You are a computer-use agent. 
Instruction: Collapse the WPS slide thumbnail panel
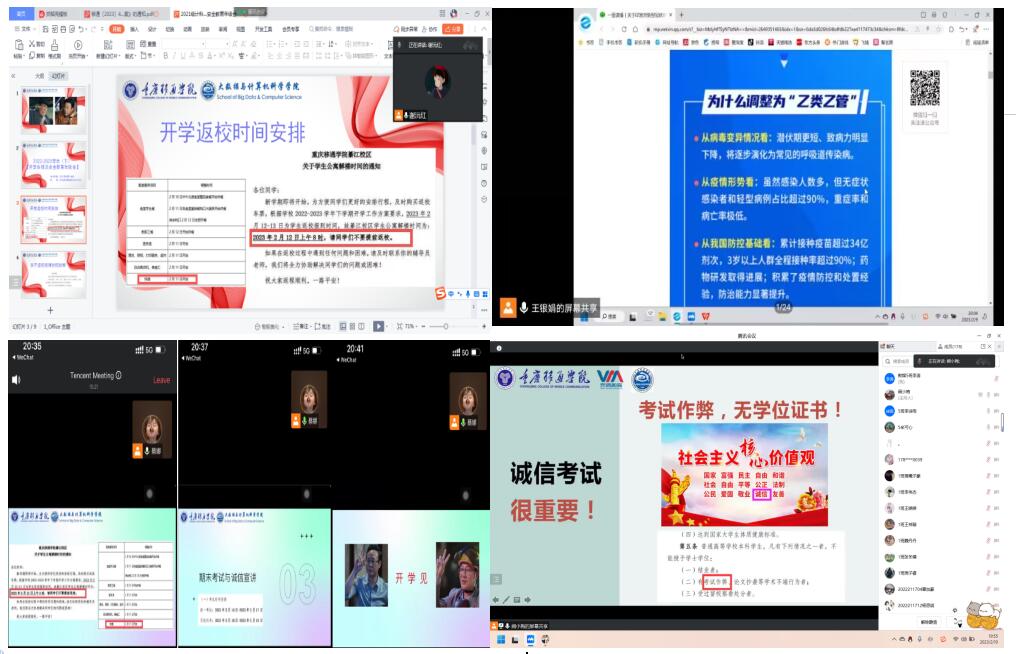(14, 75)
